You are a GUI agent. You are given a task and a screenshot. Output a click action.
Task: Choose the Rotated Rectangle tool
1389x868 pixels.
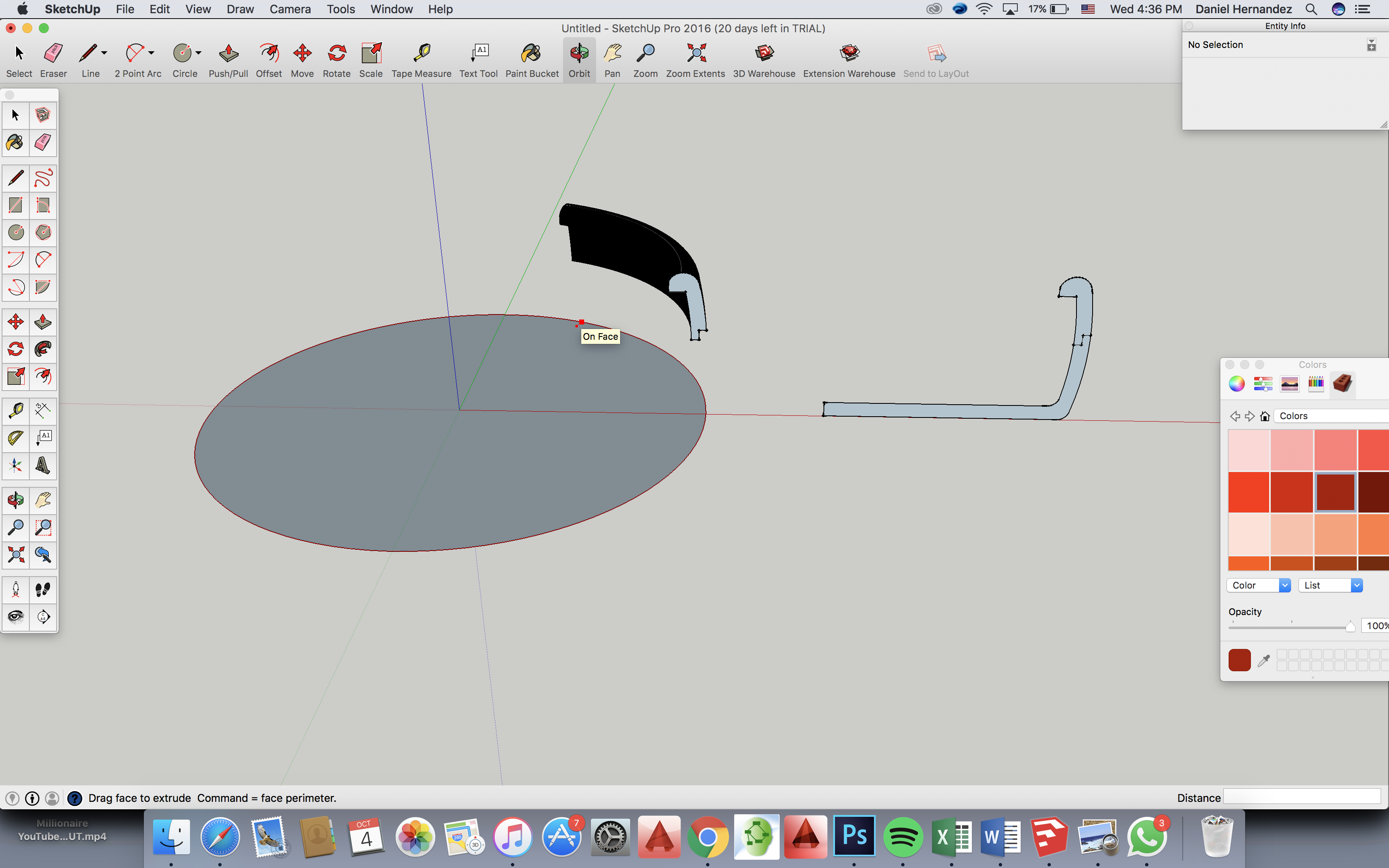click(x=43, y=205)
